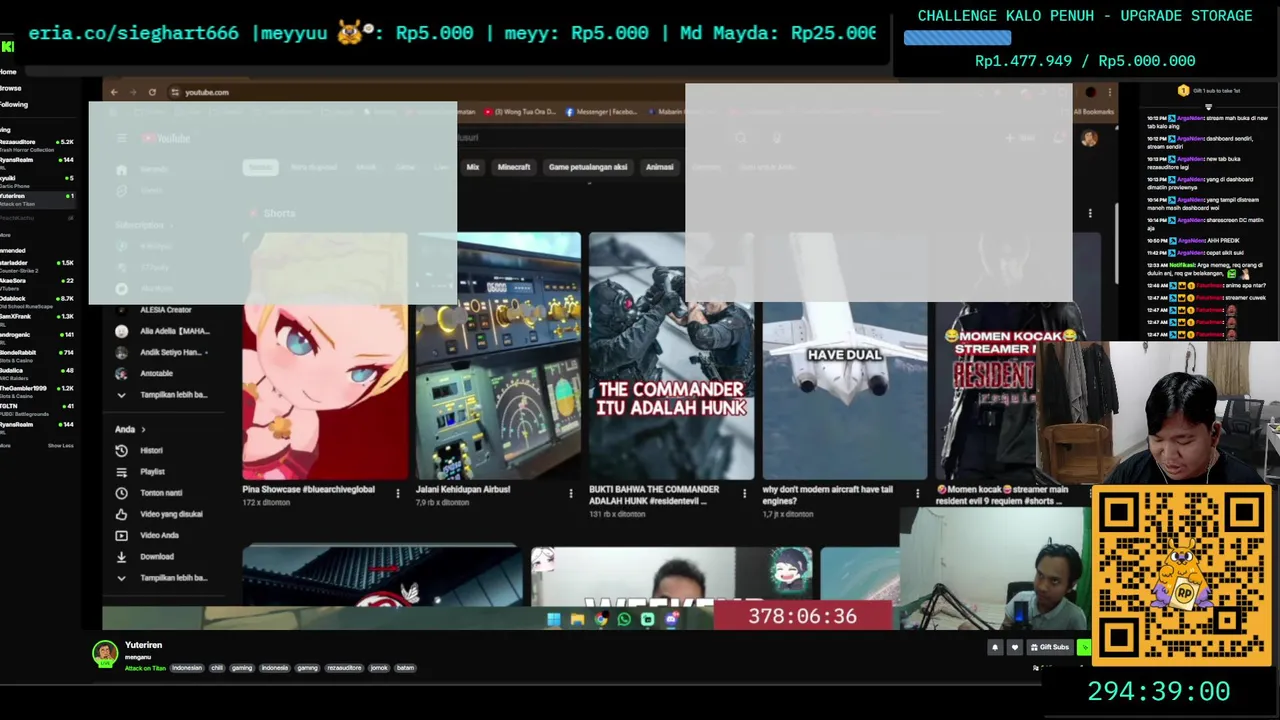This screenshot has width=1280, height=720.
Task: Go to Kick Home
Action: pos(9,72)
